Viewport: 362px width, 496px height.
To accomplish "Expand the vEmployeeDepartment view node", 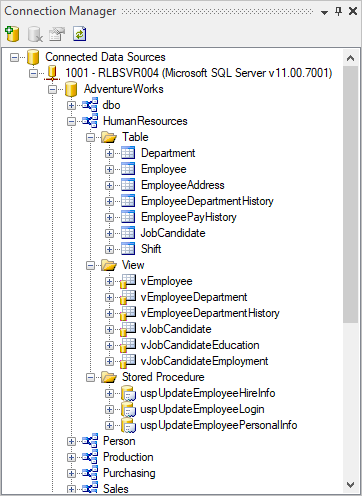I will [x=109, y=297].
